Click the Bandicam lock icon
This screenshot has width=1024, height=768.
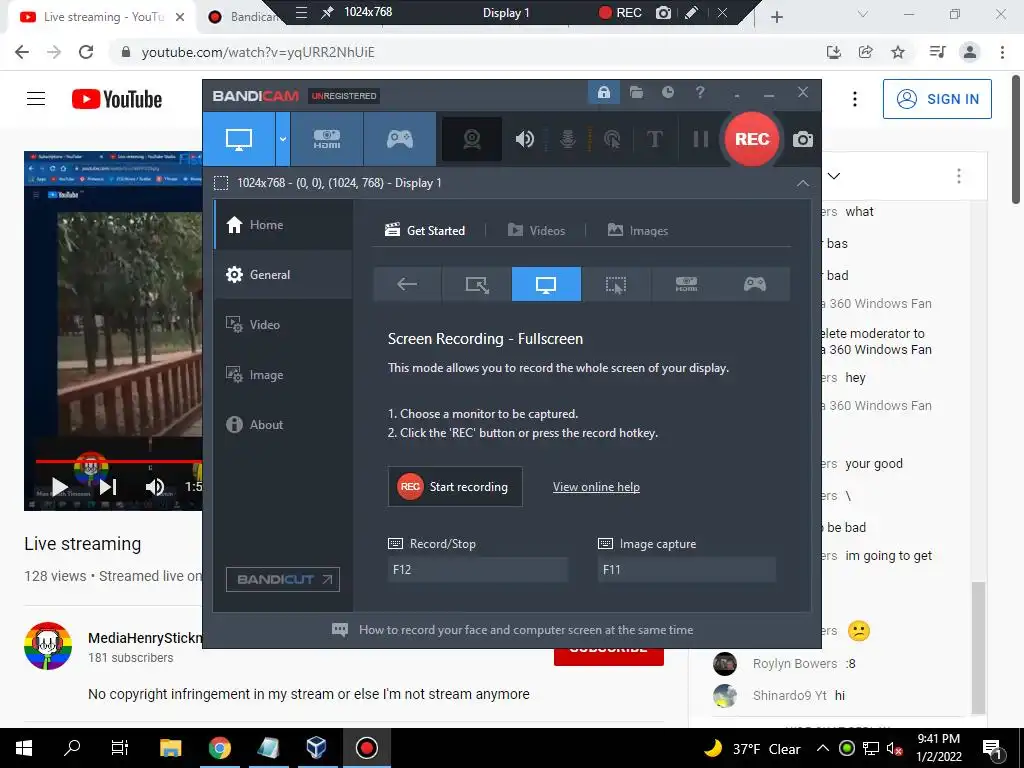603,93
